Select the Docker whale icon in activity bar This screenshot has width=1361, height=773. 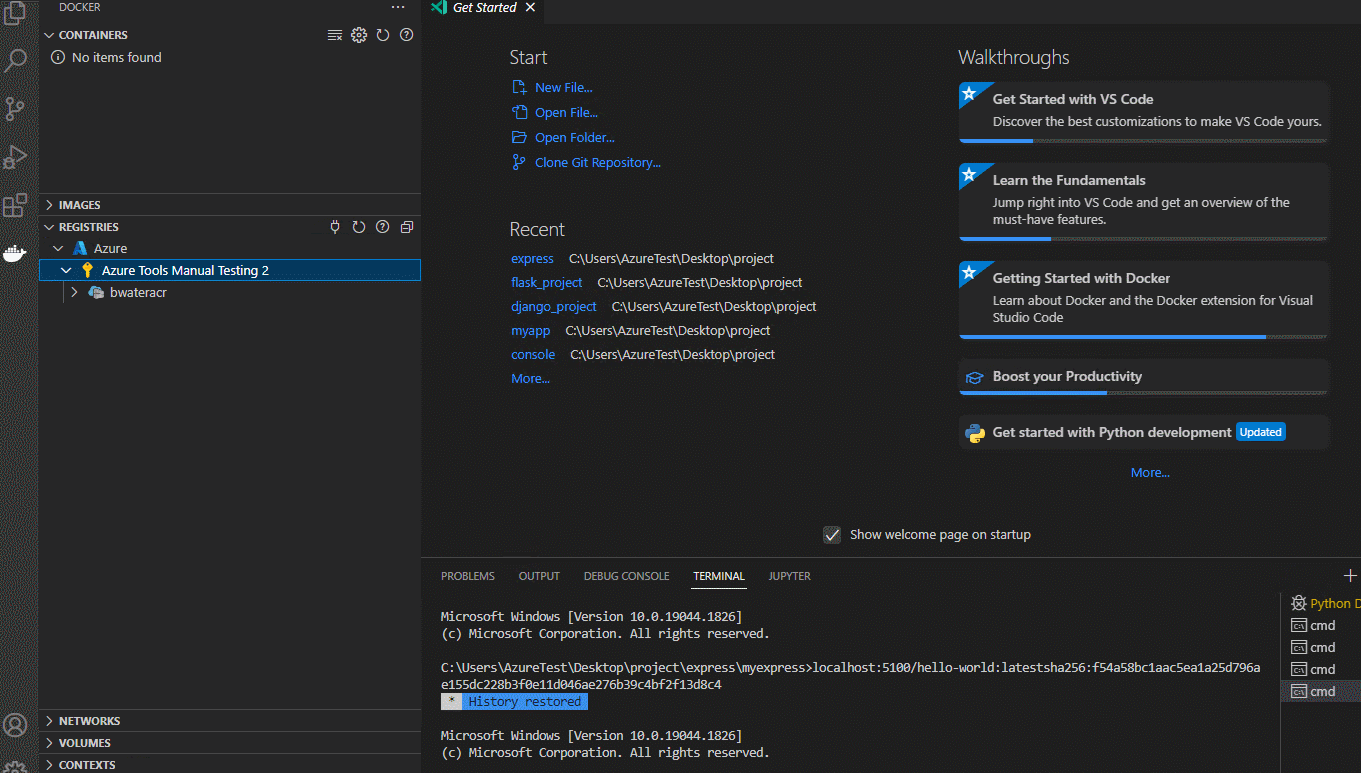15,253
